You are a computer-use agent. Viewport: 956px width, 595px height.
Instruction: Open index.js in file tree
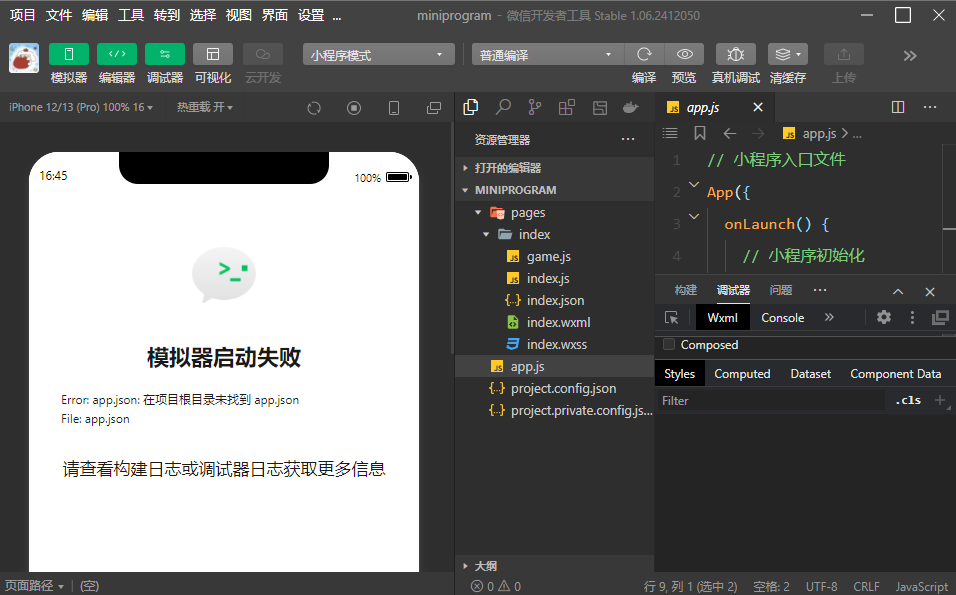pos(555,279)
